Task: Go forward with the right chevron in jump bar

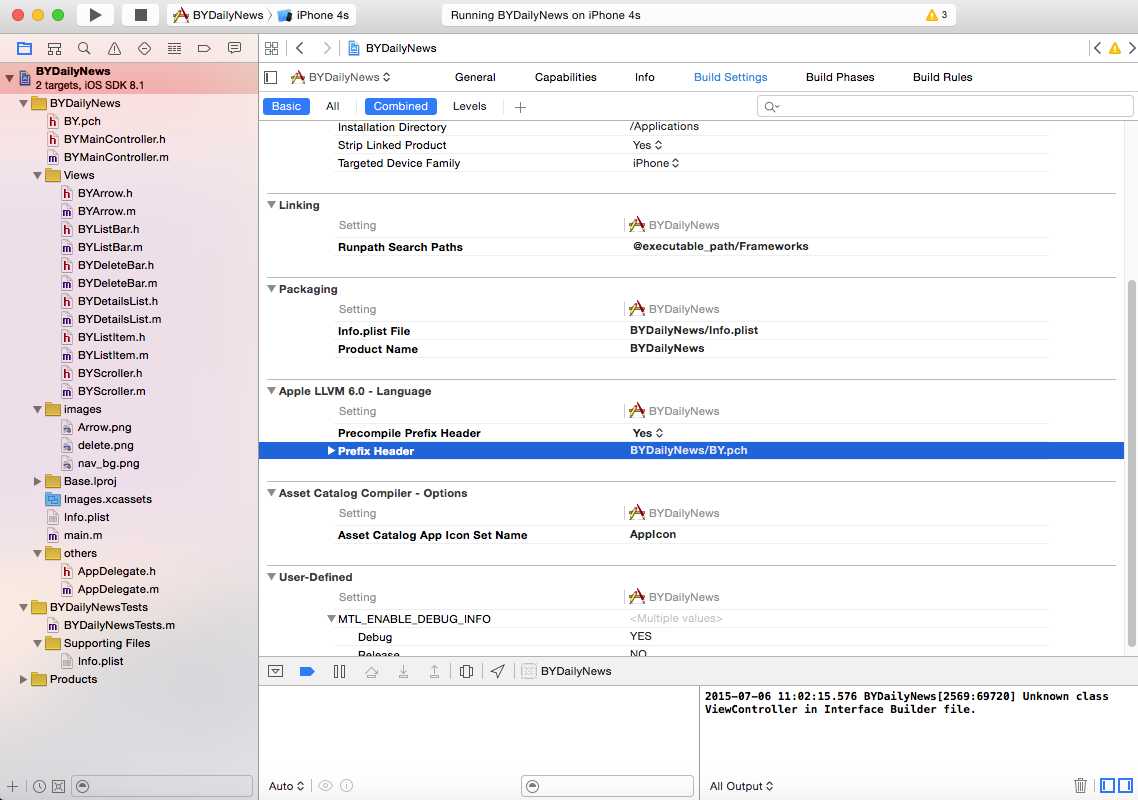Action: [327, 48]
